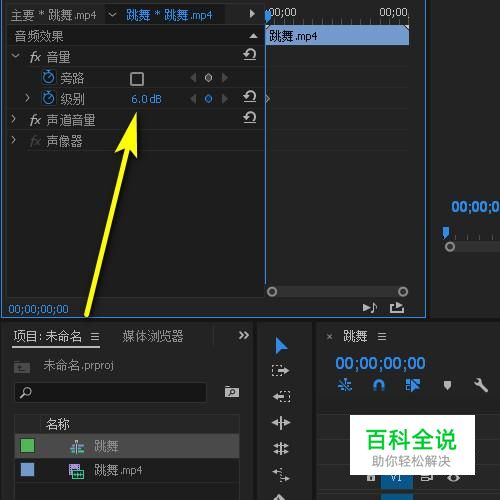The image size is (500, 500).
Task: Select the Selection tool arrow
Action: pyautogui.click(x=281, y=345)
